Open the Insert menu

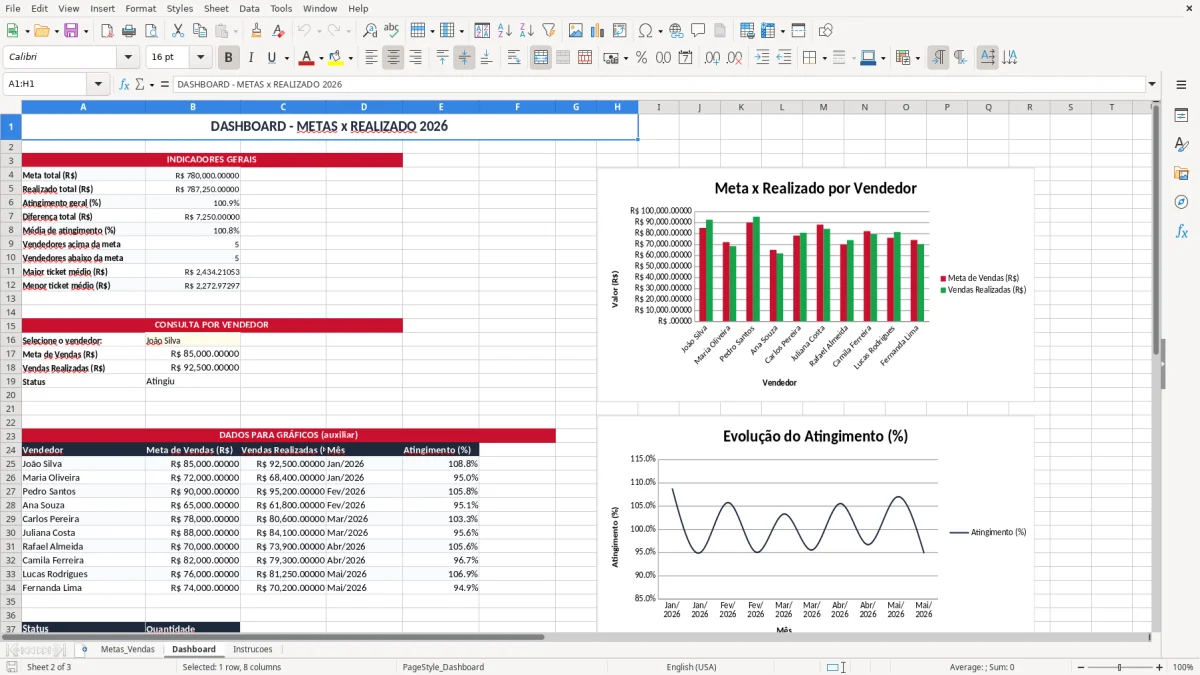pos(102,8)
